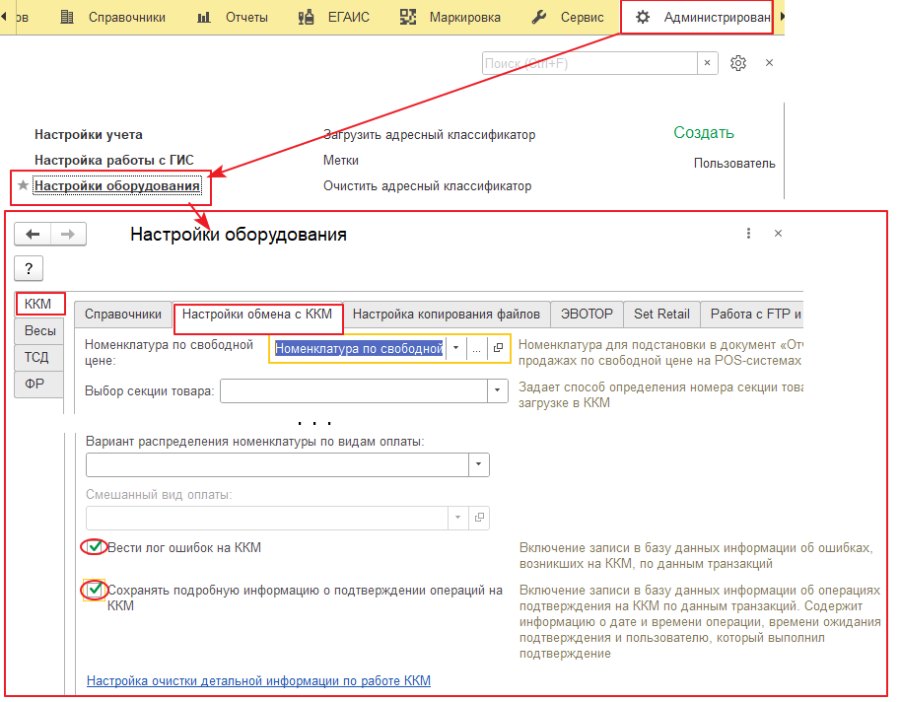Expand the Выбор секции товара dropdown
The width and height of the screenshot is (900, 702).
pyautogui.click(x=498, y=391)
